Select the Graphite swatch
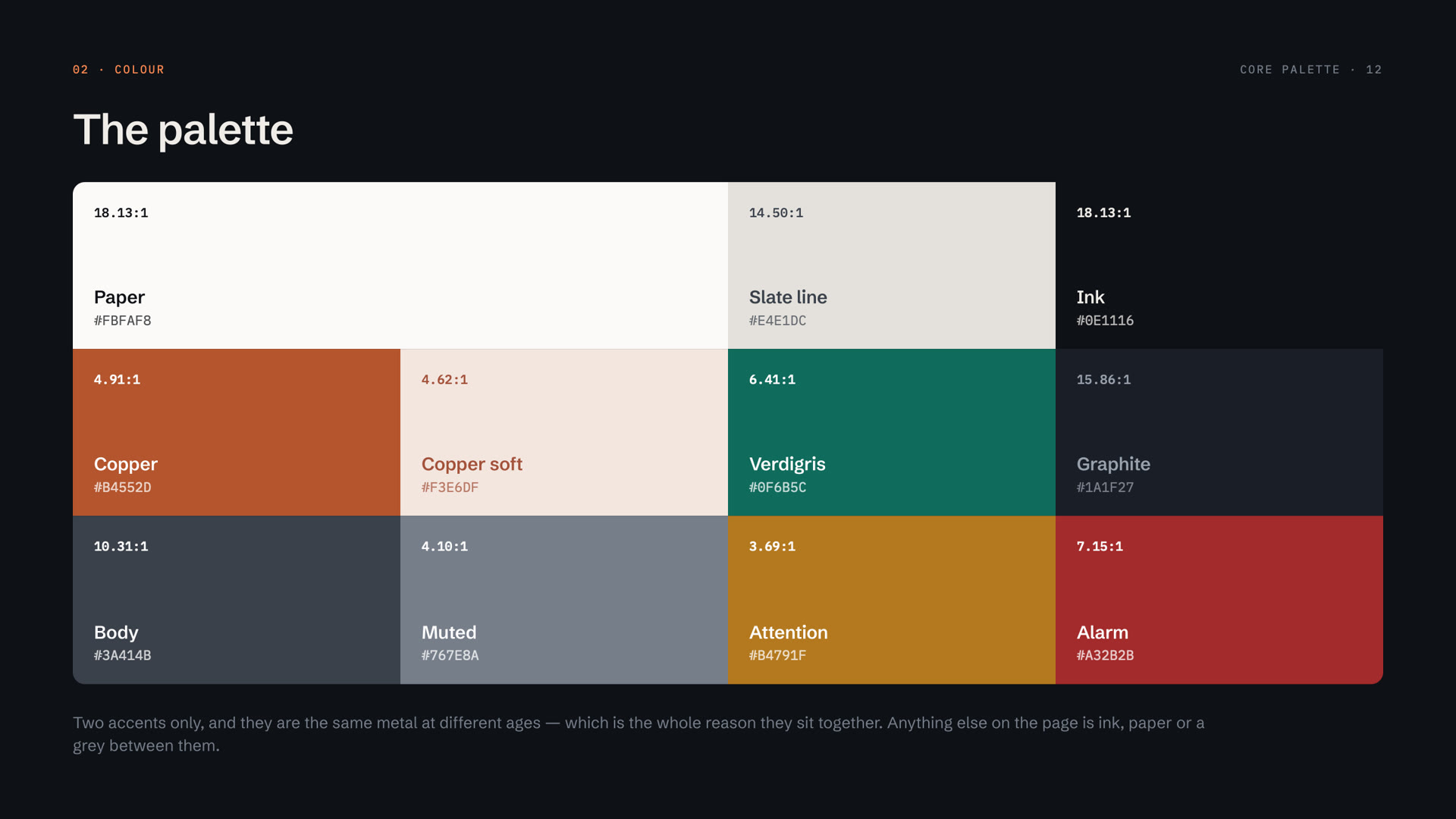This screenshot has width=1456, height=819. point(1219,432)
